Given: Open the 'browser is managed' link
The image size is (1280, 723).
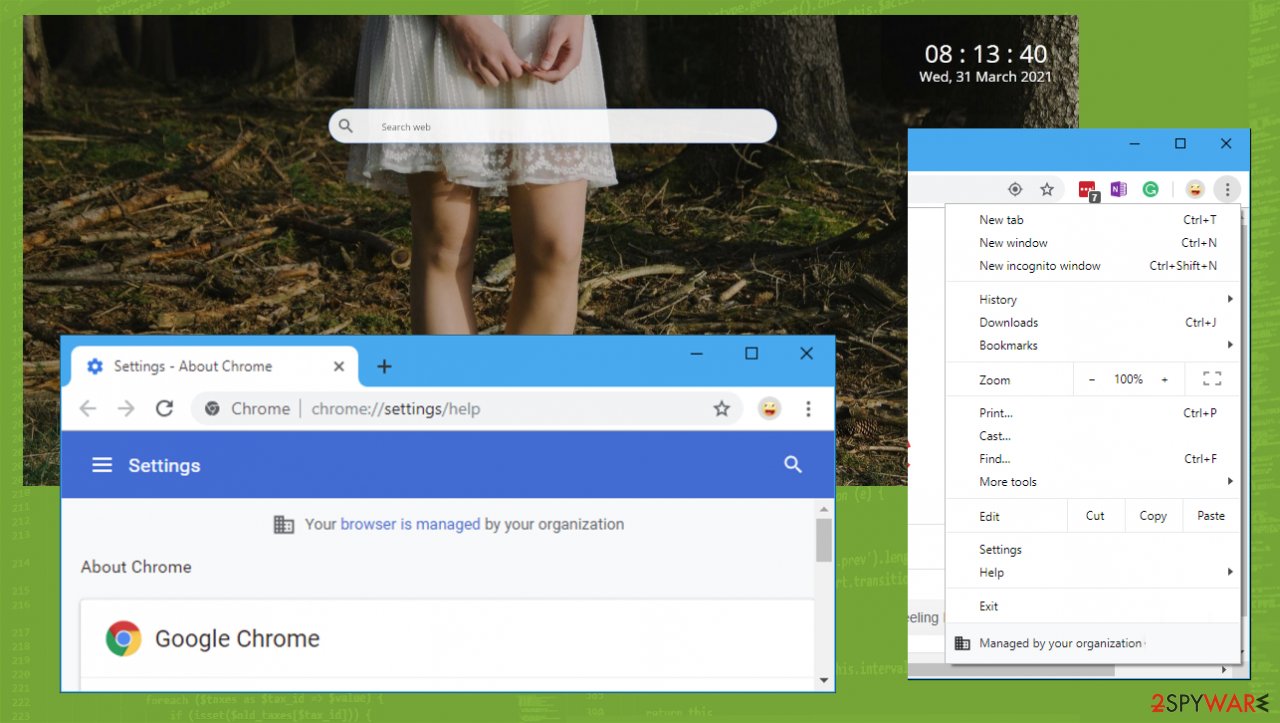Looking at the screenshot, I should (410, 524).
